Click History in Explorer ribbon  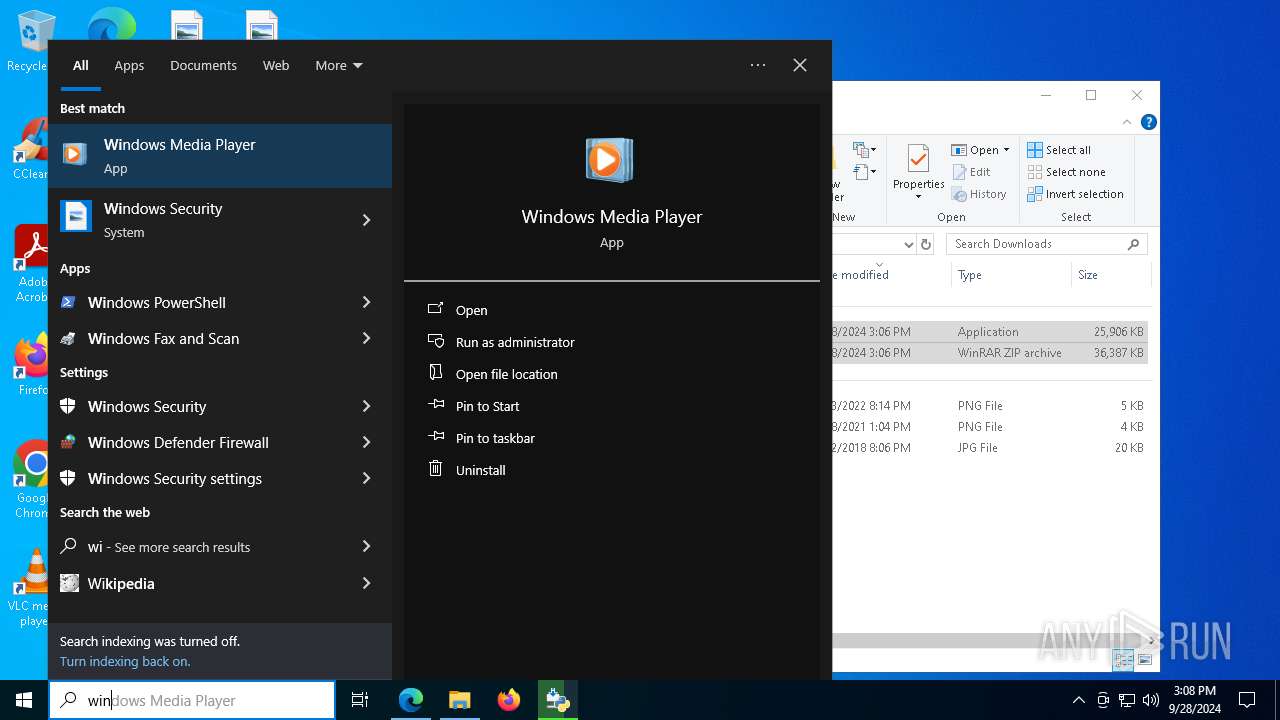click(979, 194)
